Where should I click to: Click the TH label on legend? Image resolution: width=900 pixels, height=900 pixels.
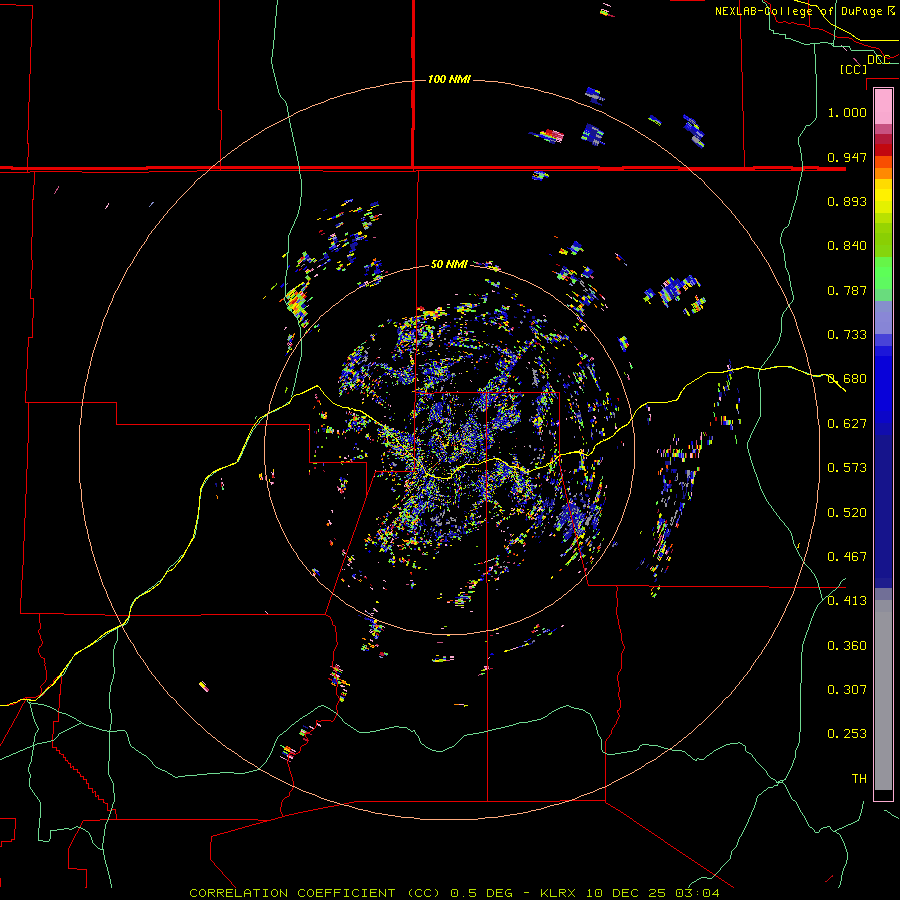[x=859, y=779]
